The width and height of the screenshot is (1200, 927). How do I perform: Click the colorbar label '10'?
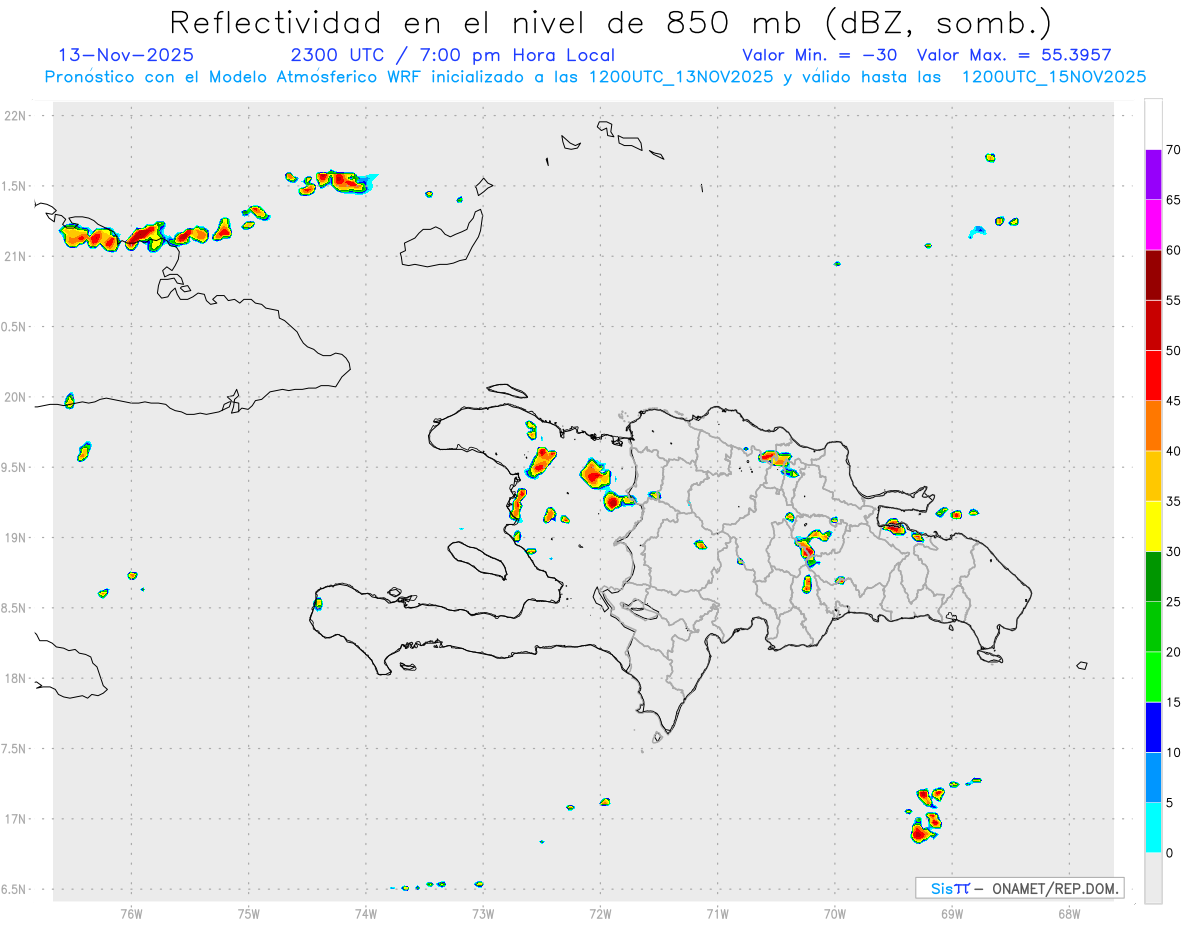(1174, 752)
